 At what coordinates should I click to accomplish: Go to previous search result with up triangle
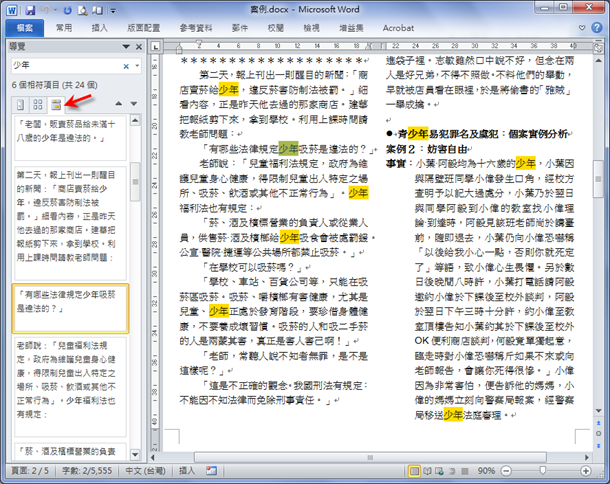119,103
